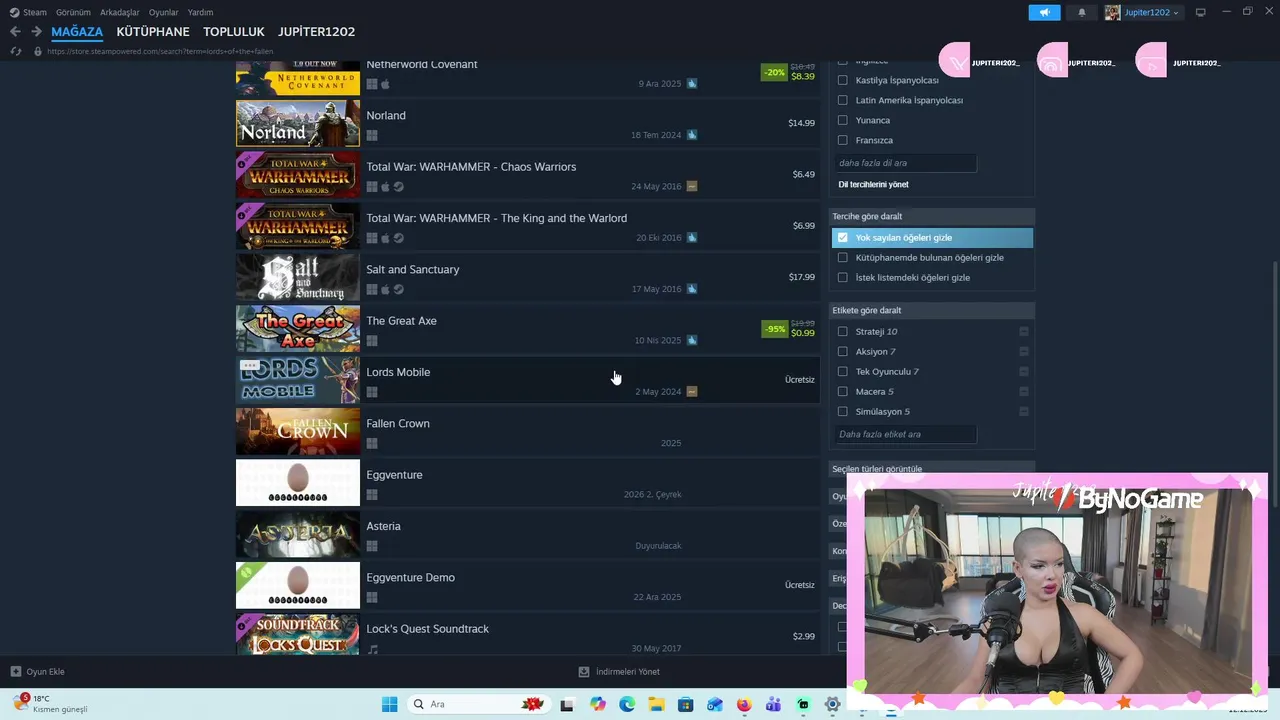Enable İstek listemdeki öğeleri gizle

pyautogui.click(x=842, y=277)
